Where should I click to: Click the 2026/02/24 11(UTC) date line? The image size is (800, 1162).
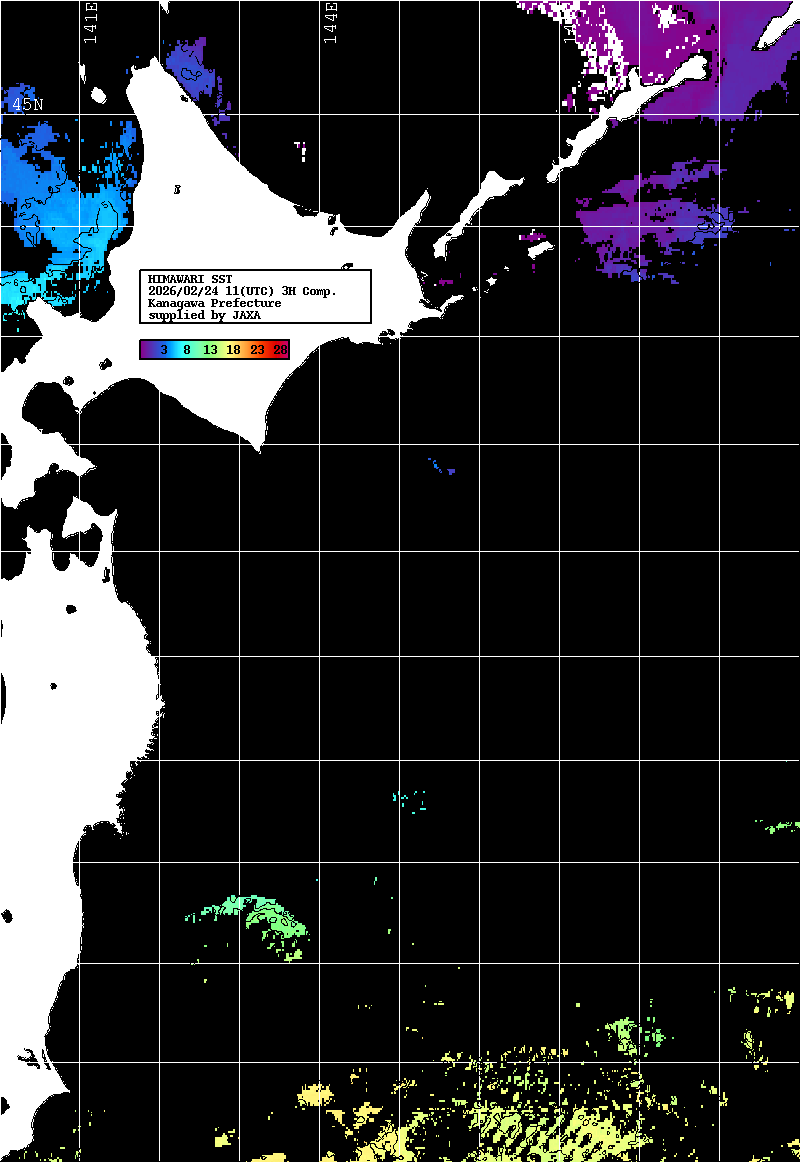[x=242, y=291]
